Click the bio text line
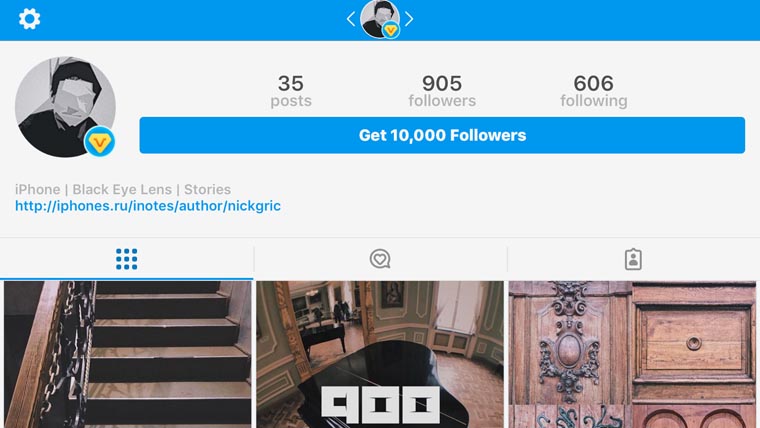 click(123, 189)
